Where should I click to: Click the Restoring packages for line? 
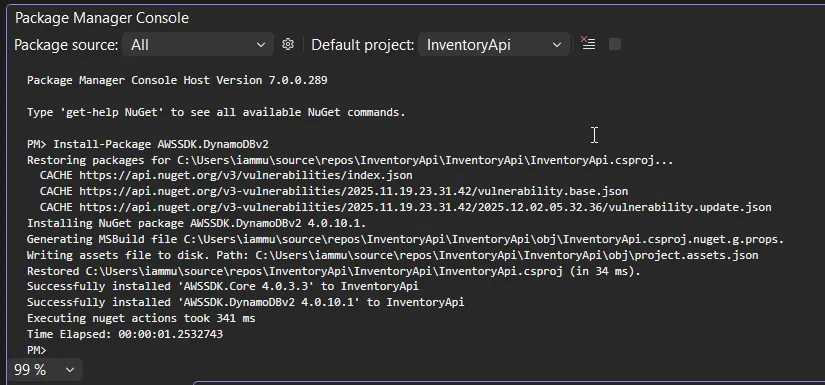(x=350, y=160)
